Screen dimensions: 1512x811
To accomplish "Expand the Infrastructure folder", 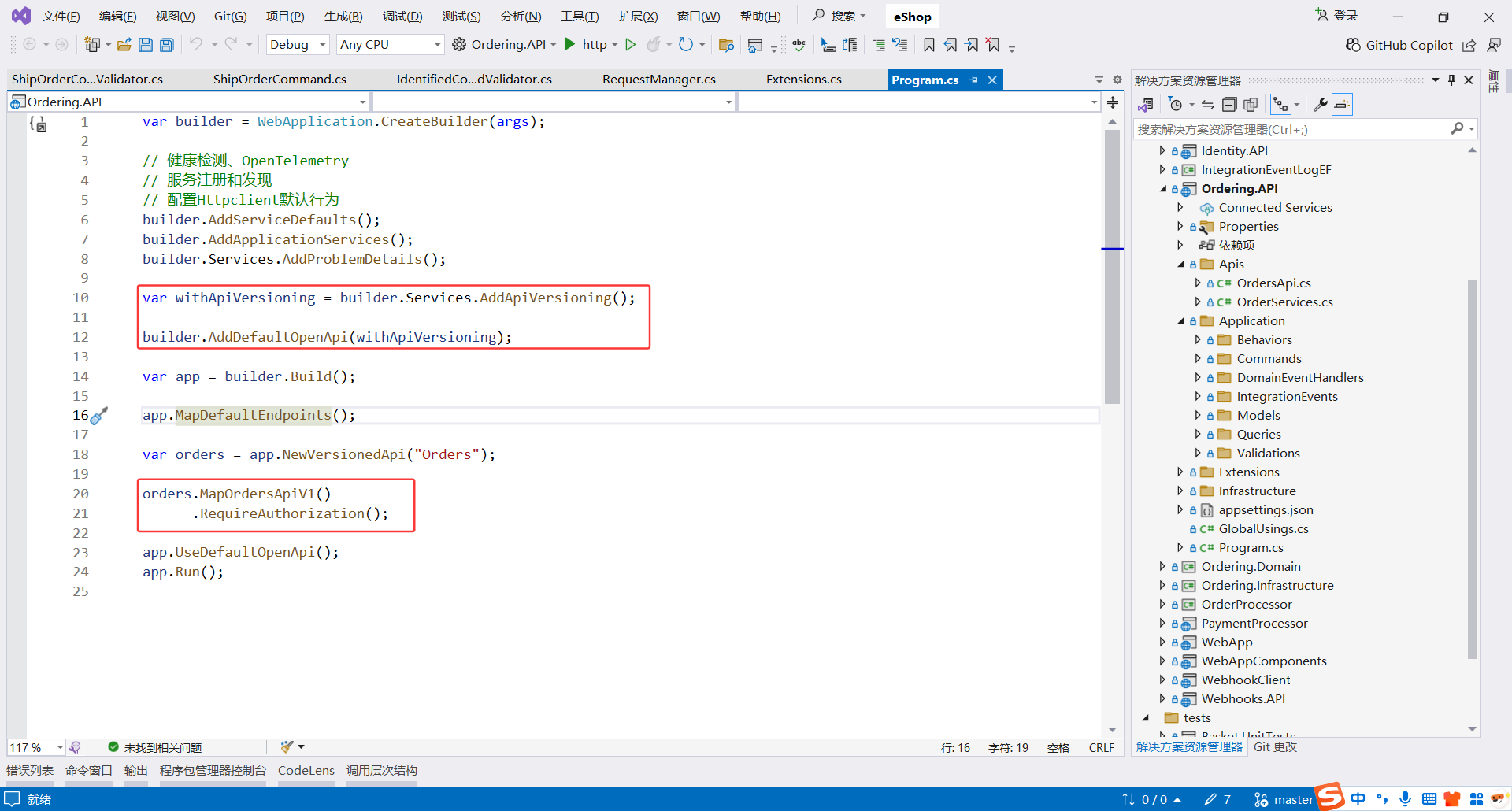I will pyautogui.click(x=1180, y=491).
